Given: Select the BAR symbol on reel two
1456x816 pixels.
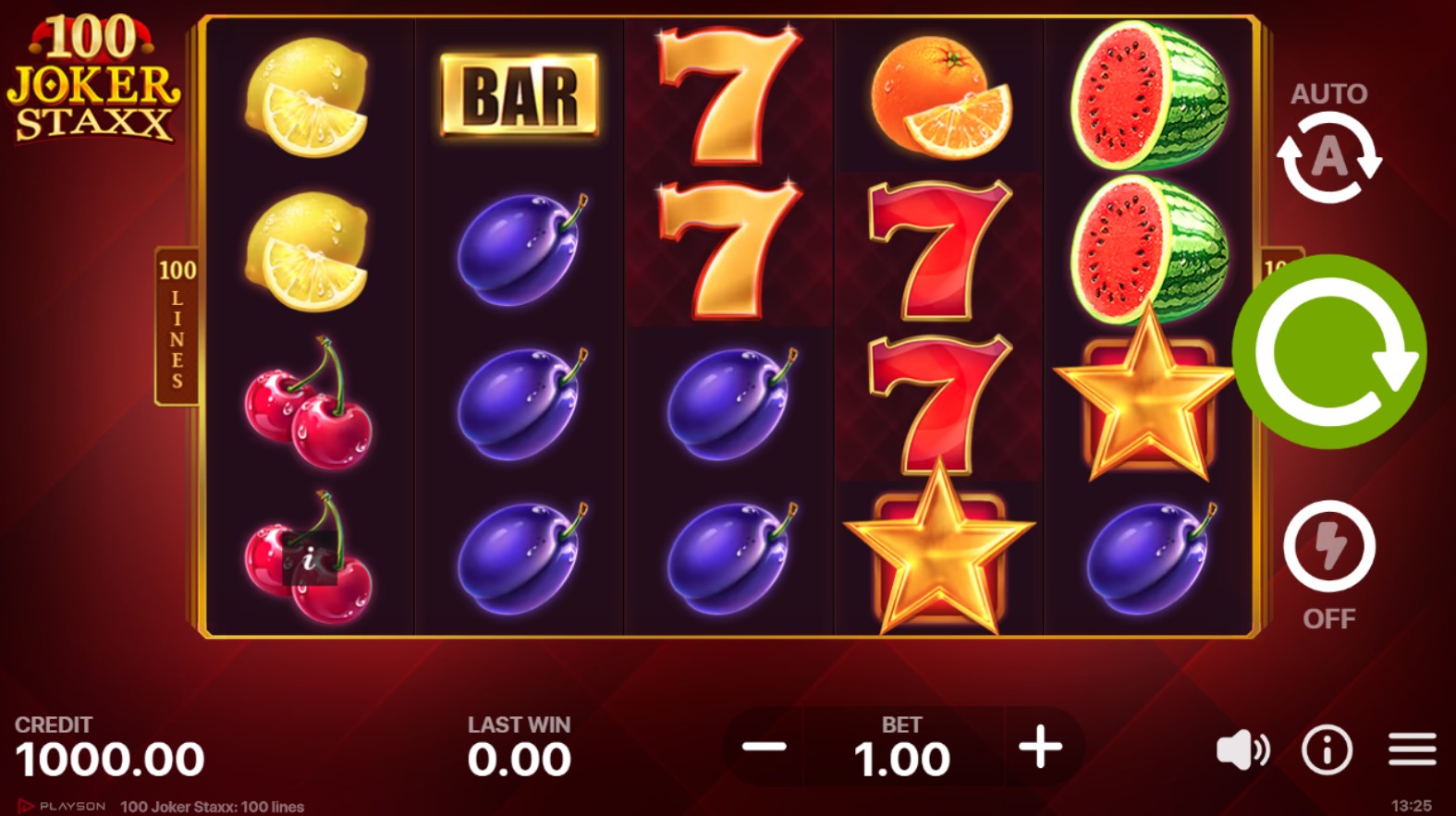Looking at the screenshot, I should (x=520, y=95).
